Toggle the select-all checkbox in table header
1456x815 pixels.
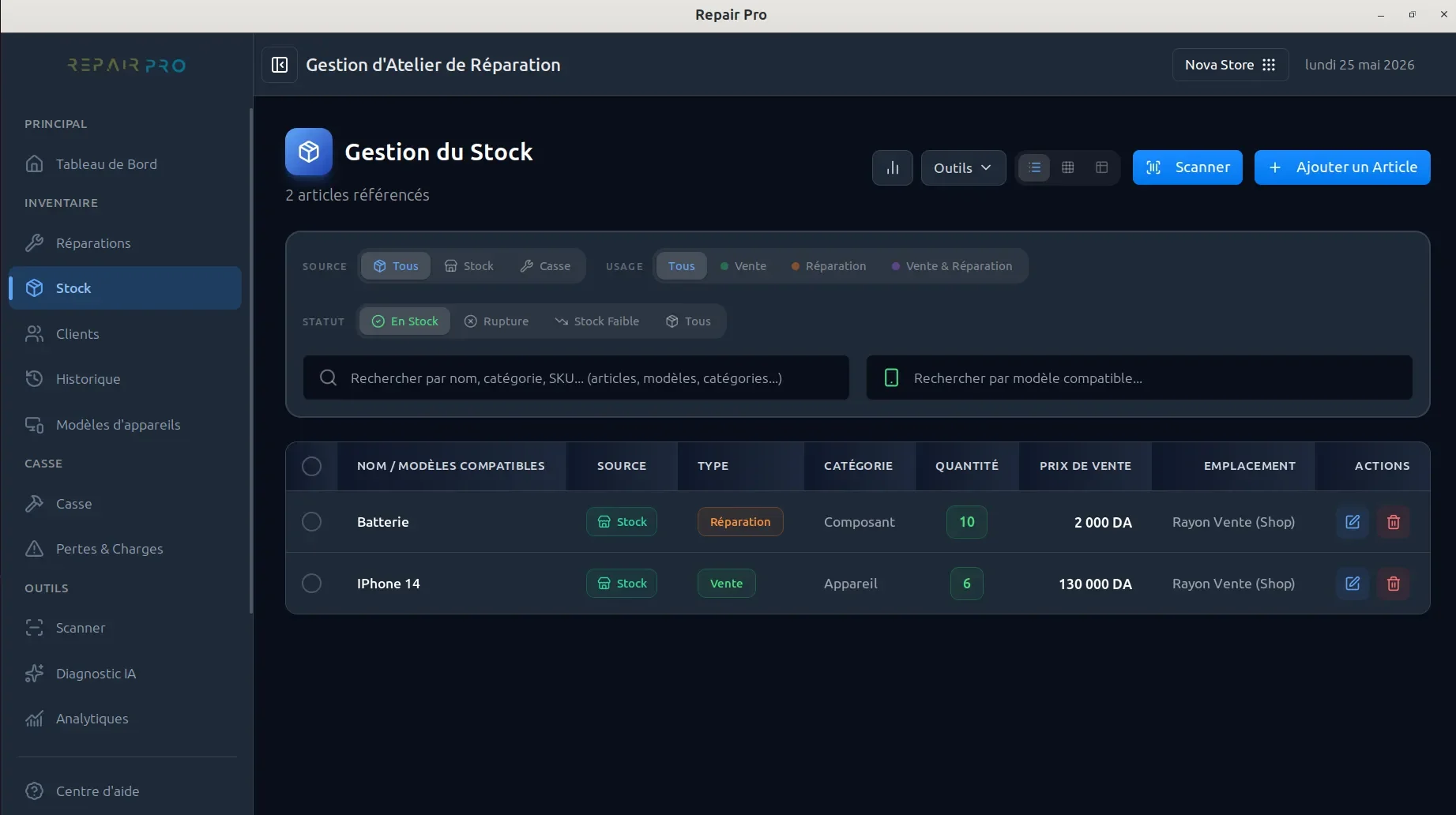tap(312, 466)
